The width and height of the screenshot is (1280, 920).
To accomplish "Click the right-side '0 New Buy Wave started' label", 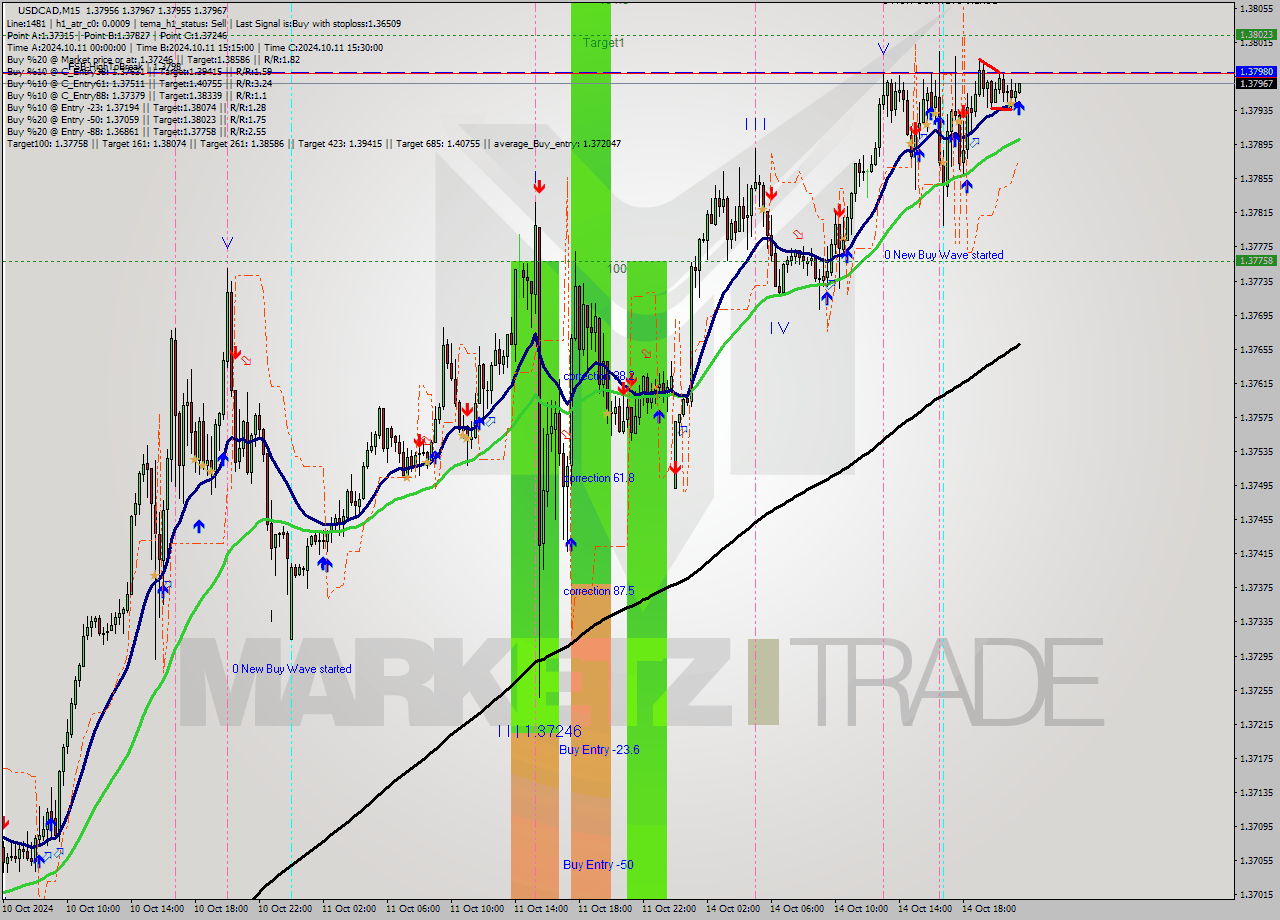I will [x=944, y=255].
